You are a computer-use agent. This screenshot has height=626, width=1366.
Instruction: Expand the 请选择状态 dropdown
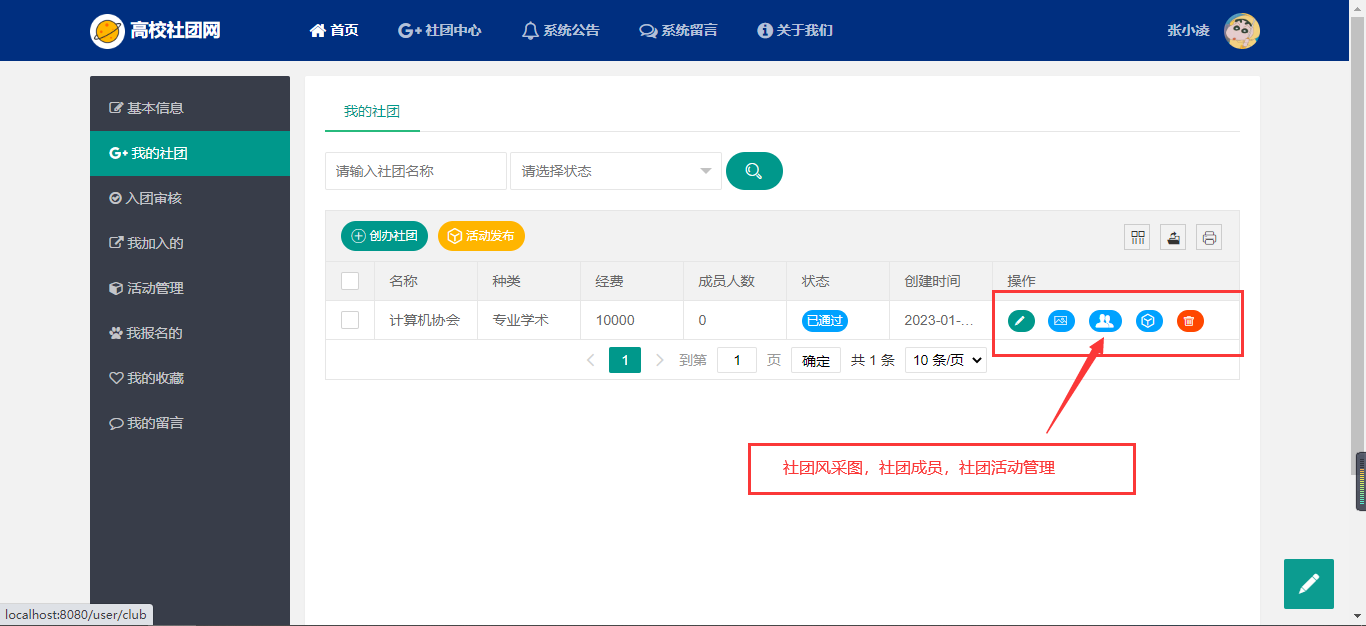[616, 171]
